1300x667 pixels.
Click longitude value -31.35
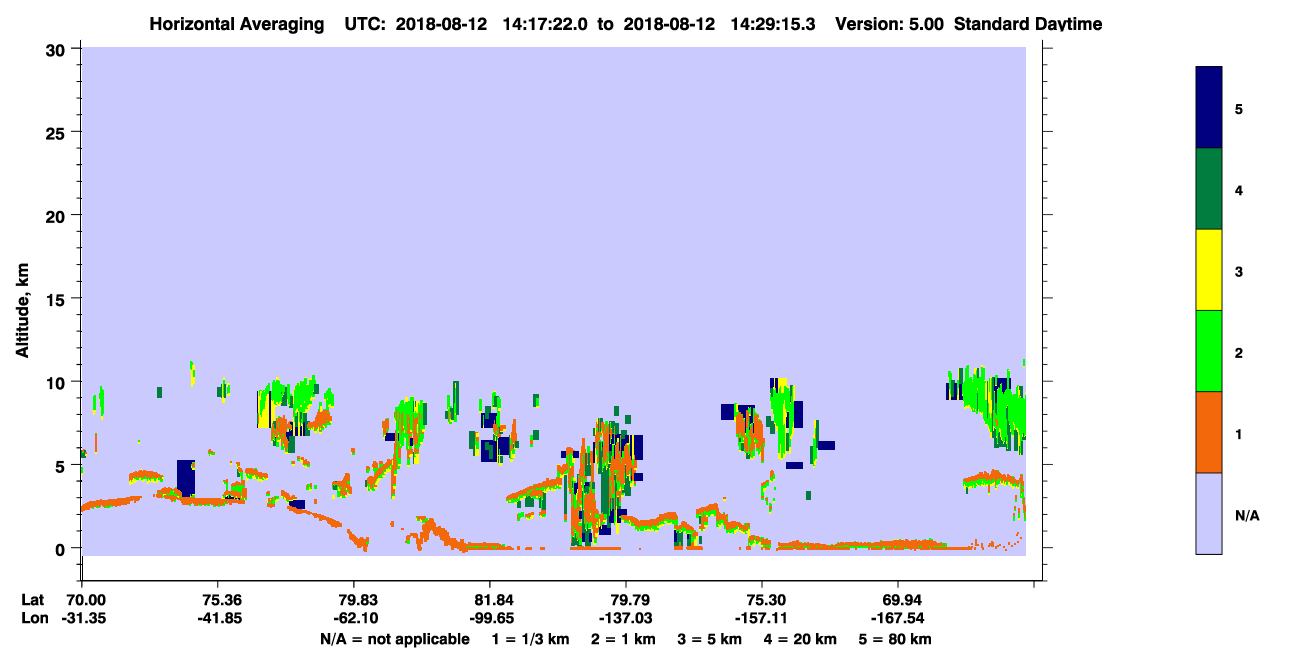click(82, 618)
